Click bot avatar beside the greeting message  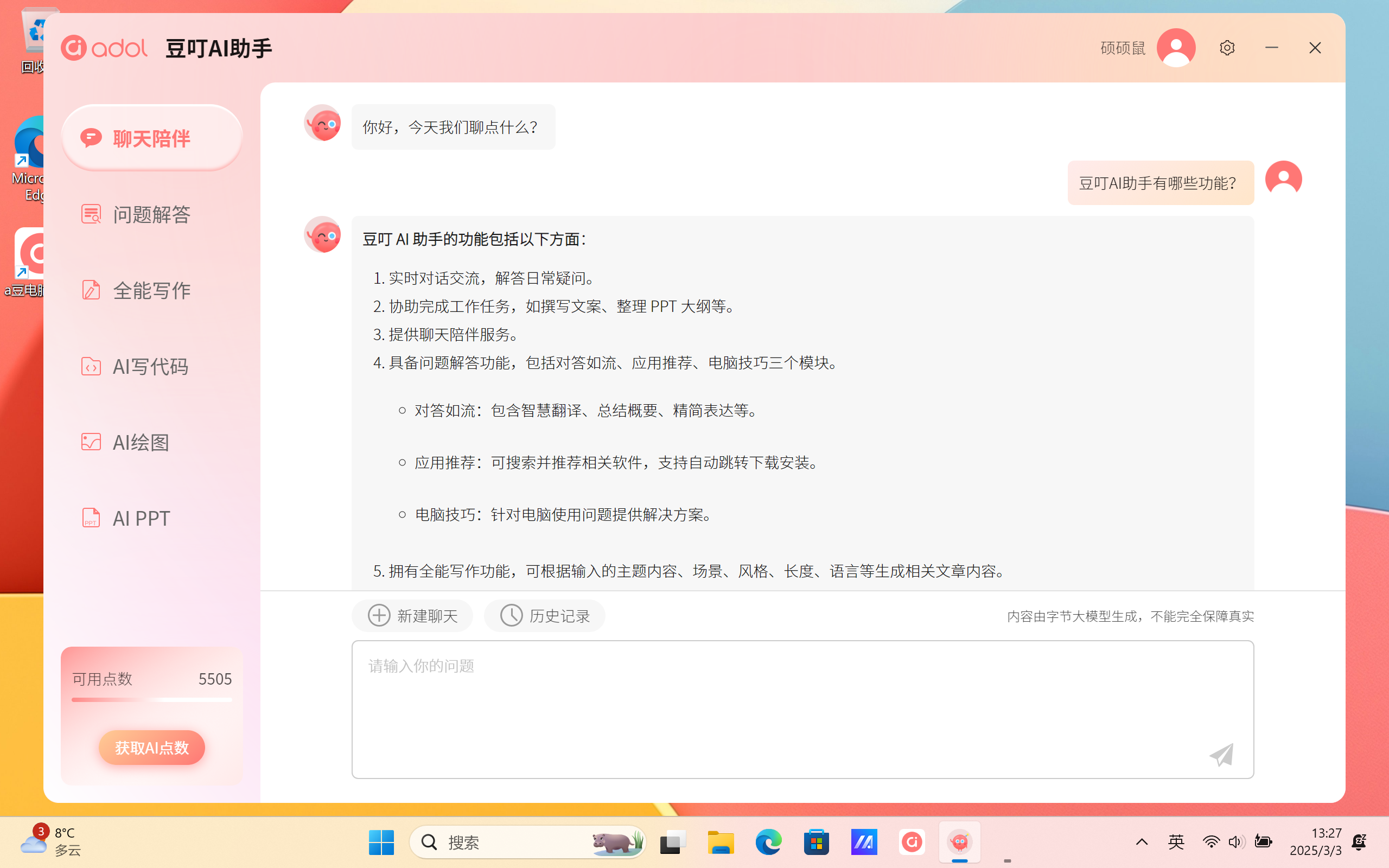coord(323,123)
